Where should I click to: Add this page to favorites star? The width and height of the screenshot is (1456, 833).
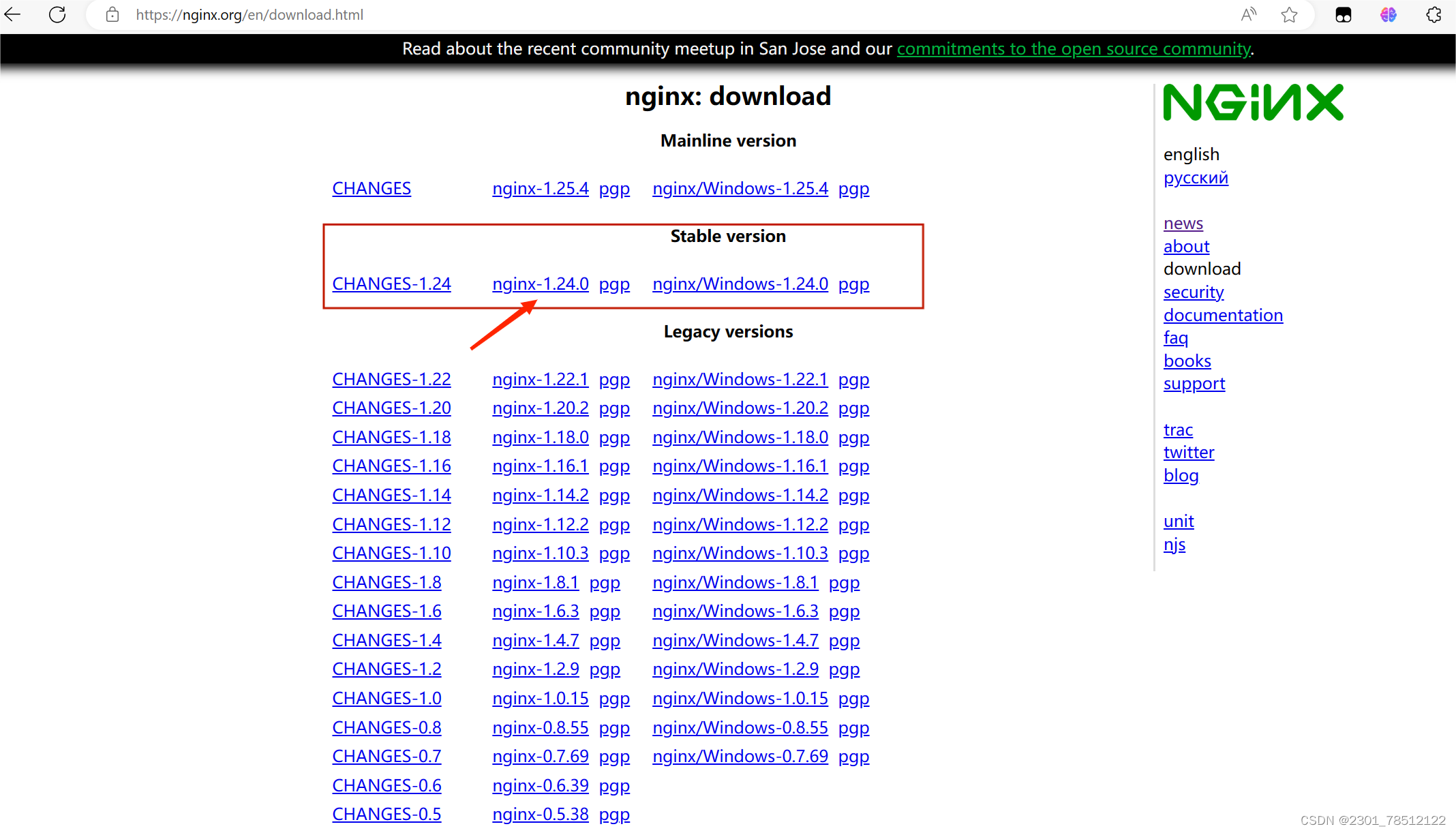point(1289,14)
